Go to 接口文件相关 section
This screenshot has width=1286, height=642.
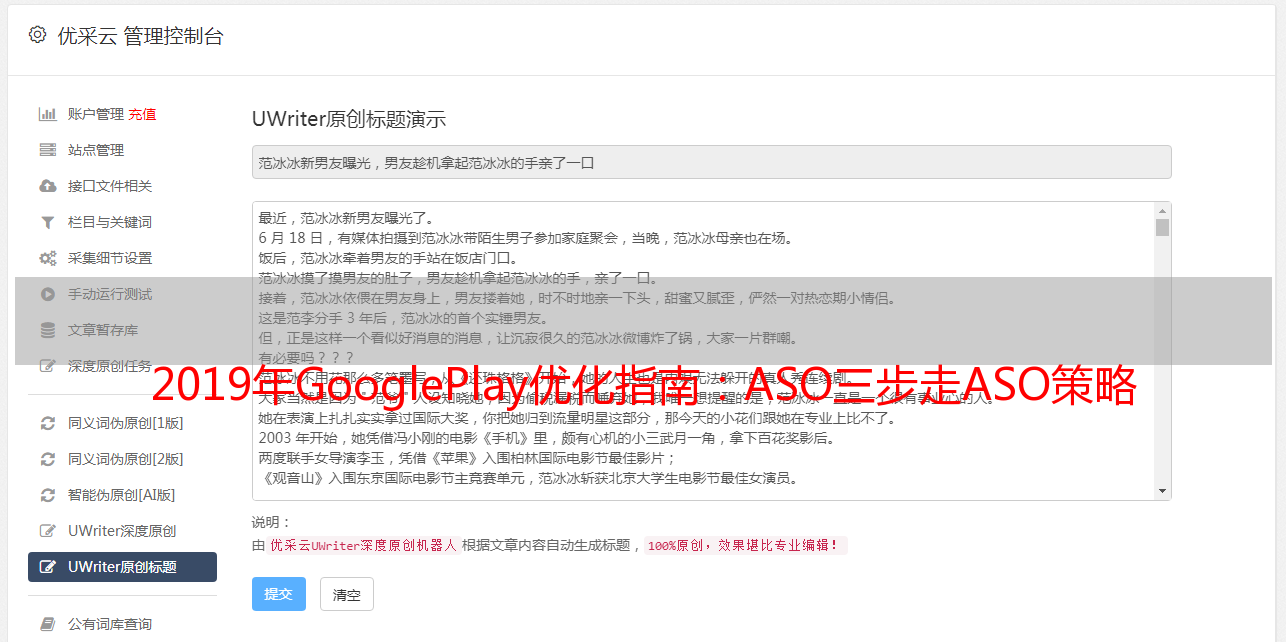click(110, 186)
